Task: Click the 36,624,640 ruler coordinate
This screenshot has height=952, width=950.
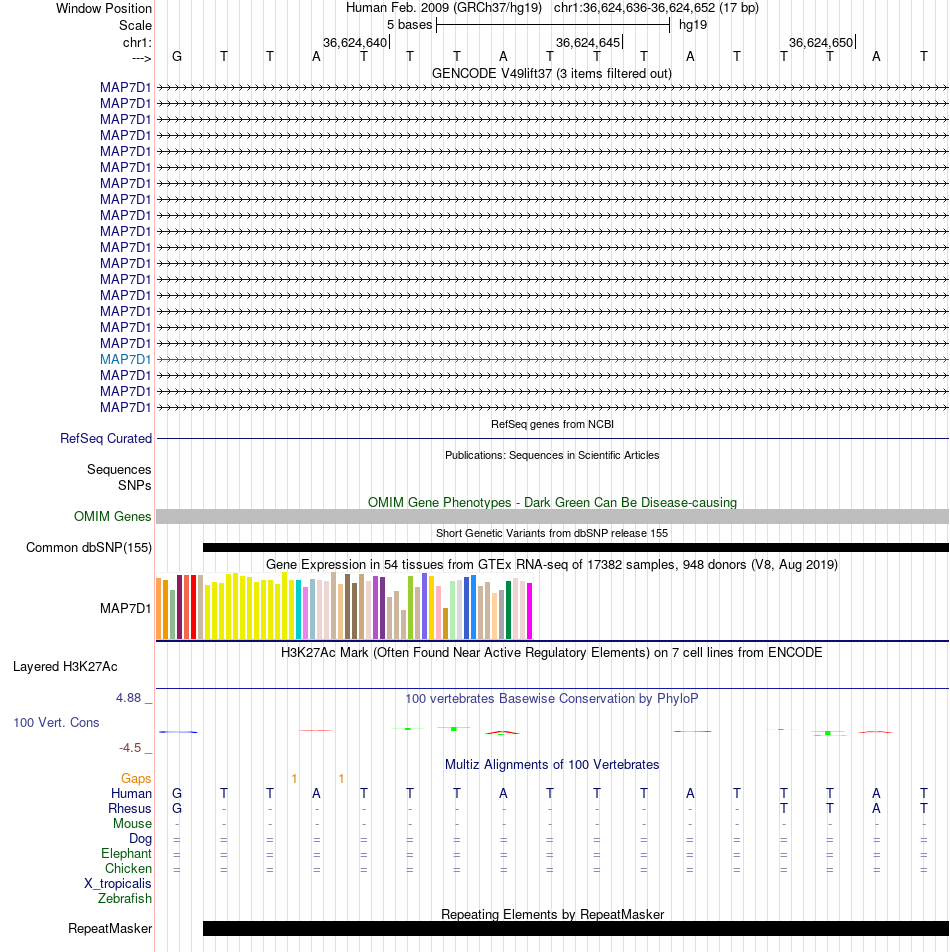Action: pyautogui.click(x=355, y=42)
